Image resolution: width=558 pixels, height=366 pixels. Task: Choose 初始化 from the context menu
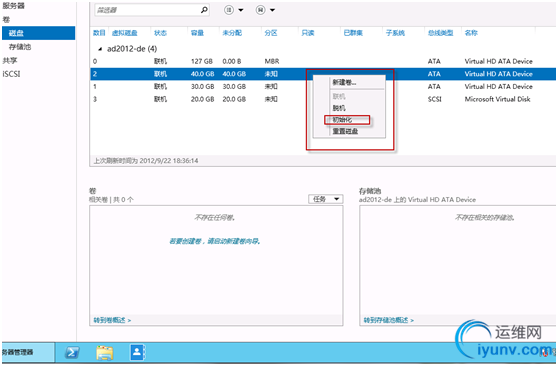(x=342, y=120)
